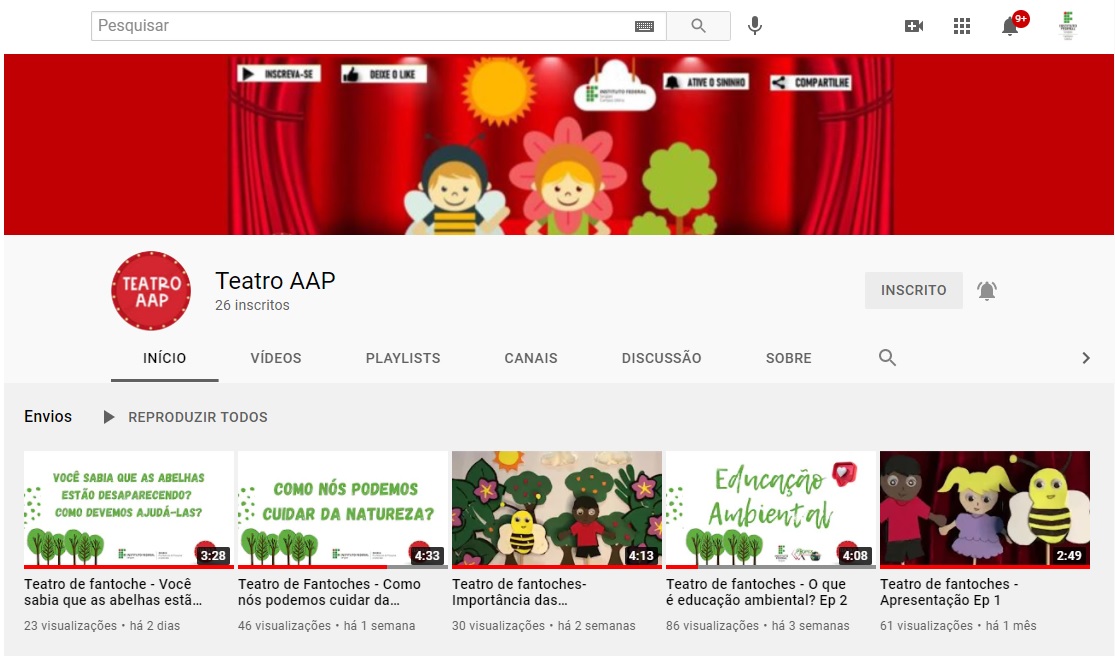The width and height of the screenshot is (1115, 656).
Task: Open the account avatar menu
Action: pos(1068,26)
